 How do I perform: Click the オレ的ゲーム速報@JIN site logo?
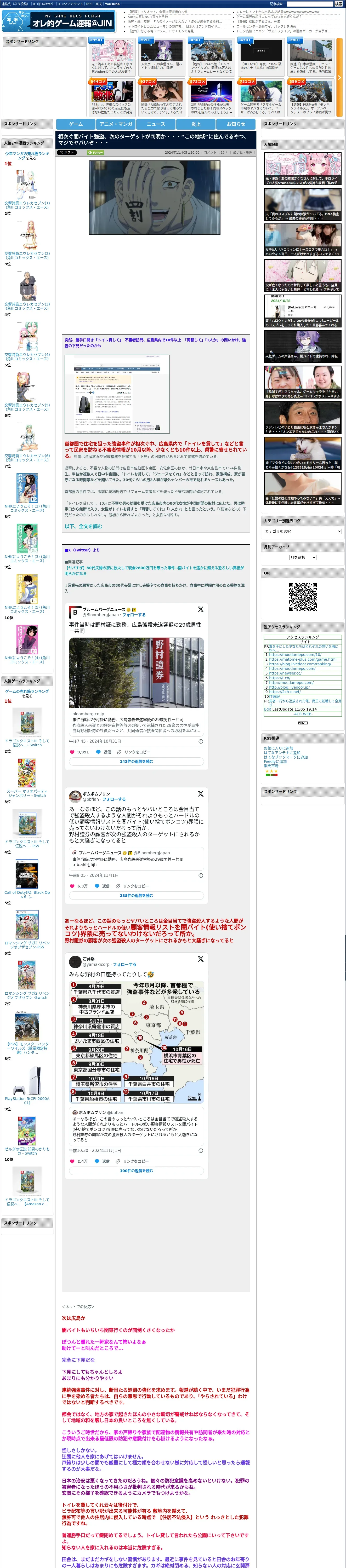pos(59,22)
